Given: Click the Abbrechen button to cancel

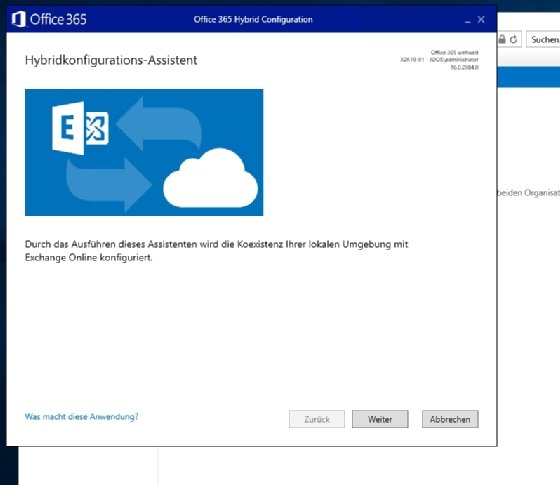Looking at the screenshot, I should 450,419.
